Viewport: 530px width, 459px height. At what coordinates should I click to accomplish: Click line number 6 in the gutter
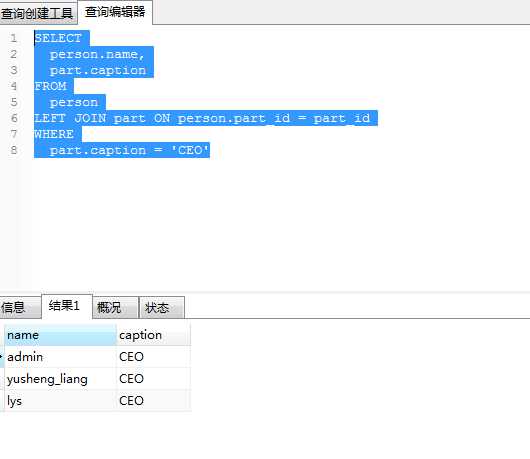click(14, 118)
